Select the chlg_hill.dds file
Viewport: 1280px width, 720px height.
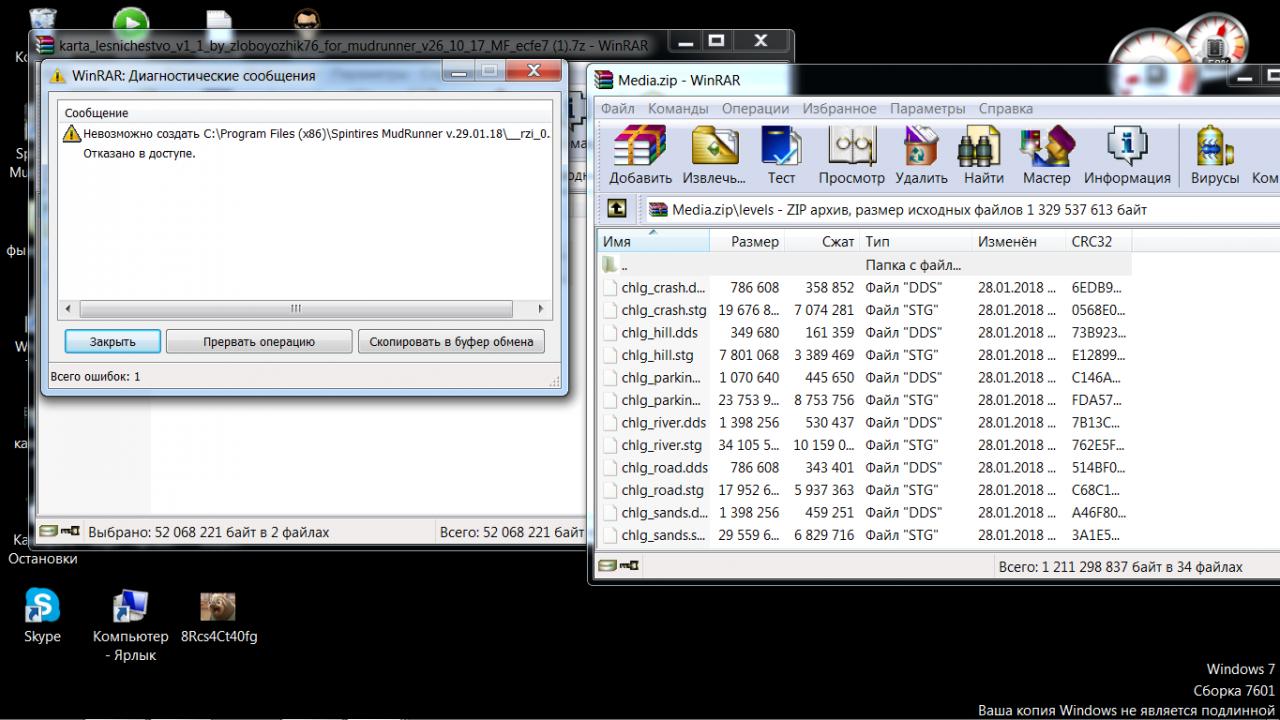[x=865, y=332]
